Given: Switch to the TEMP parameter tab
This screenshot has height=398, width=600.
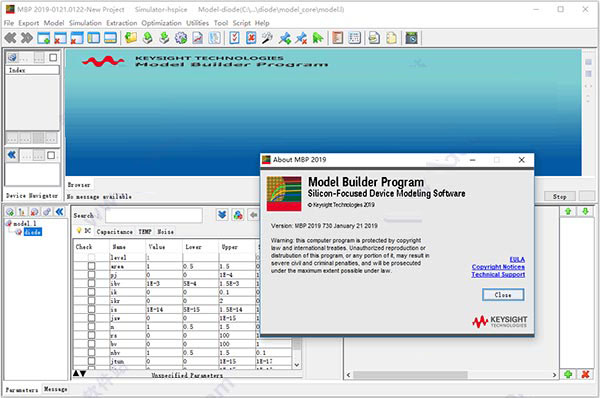Looking at the screenshot, I should point(145,232).
